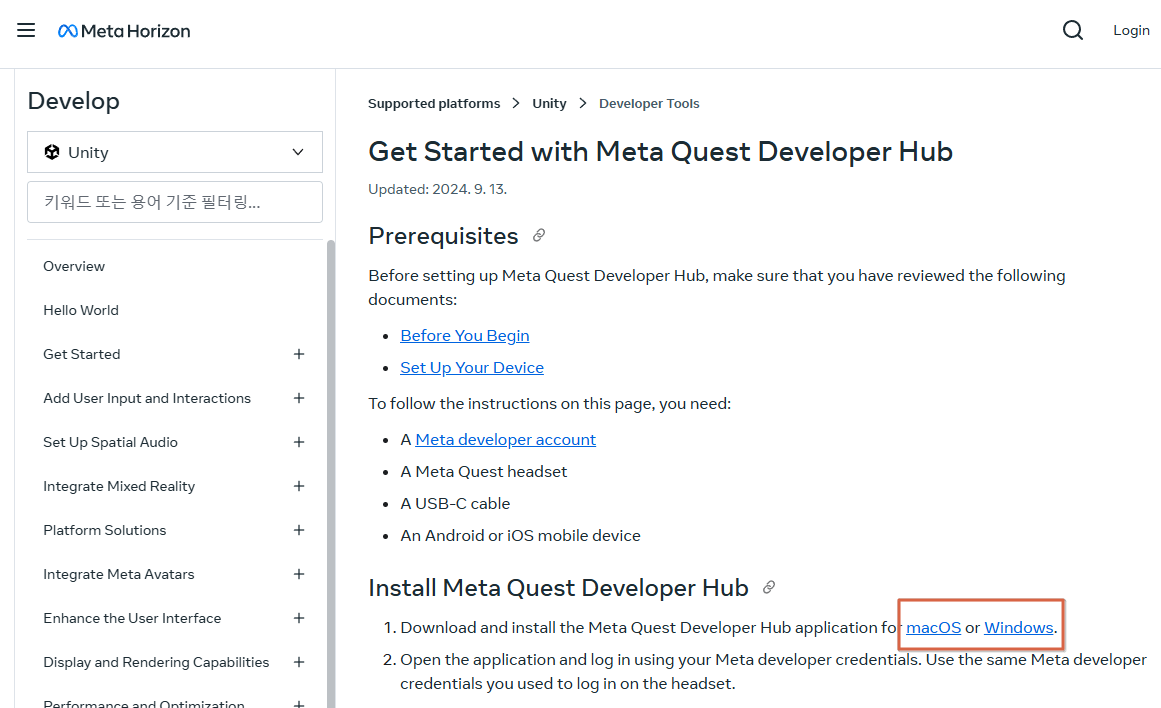Select Overview in the sidebar
Image resolution: width=1161 pixels, height=708 pixels.
pos(73,266)
